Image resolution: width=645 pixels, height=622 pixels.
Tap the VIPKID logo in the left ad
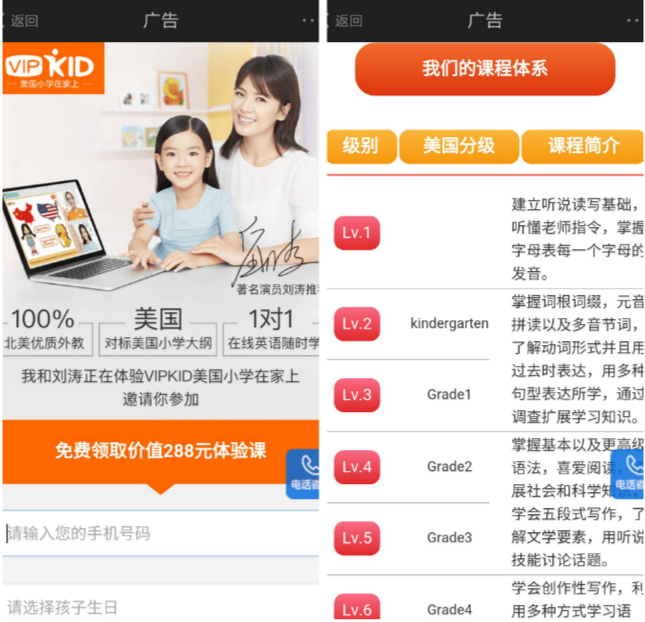[53, 68]
